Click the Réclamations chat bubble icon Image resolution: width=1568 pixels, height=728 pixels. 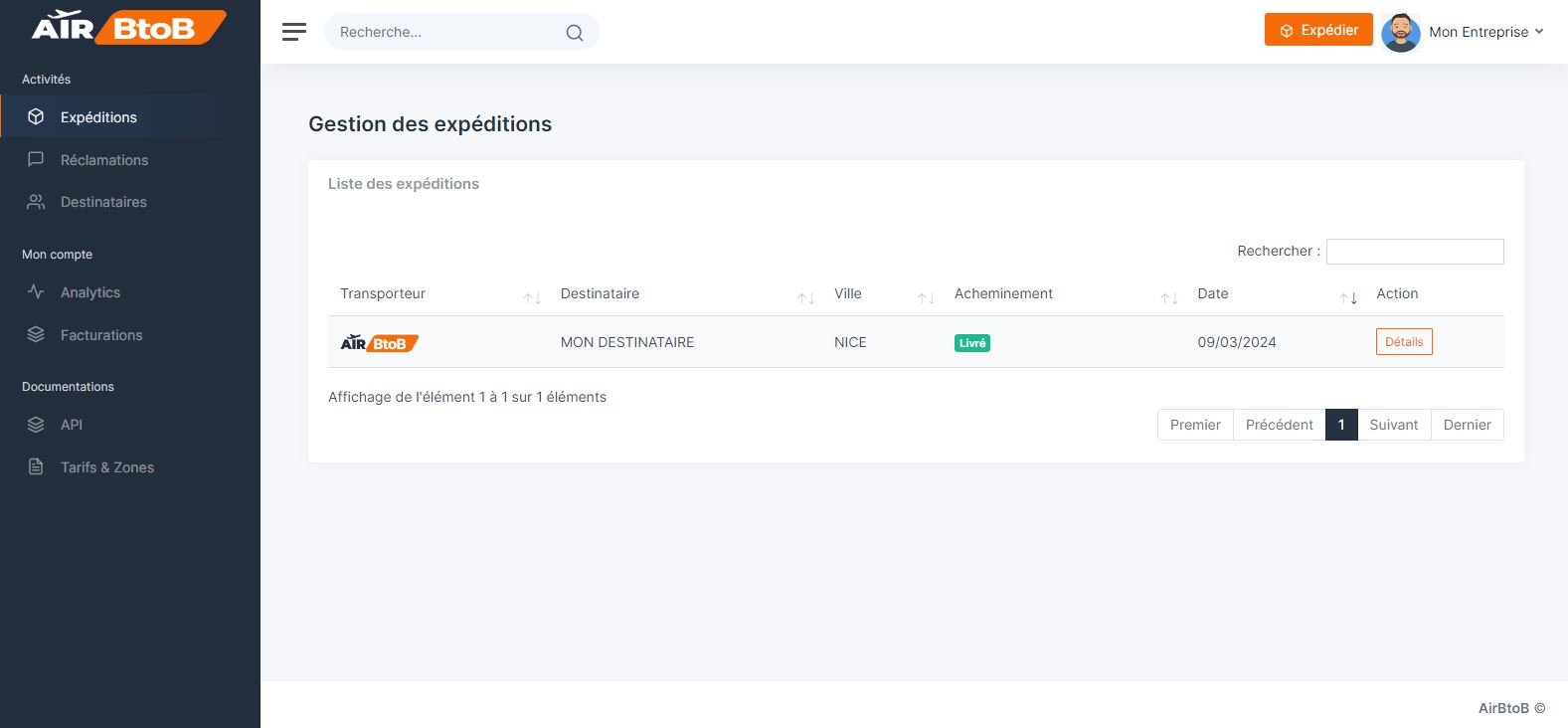point(36,159)
